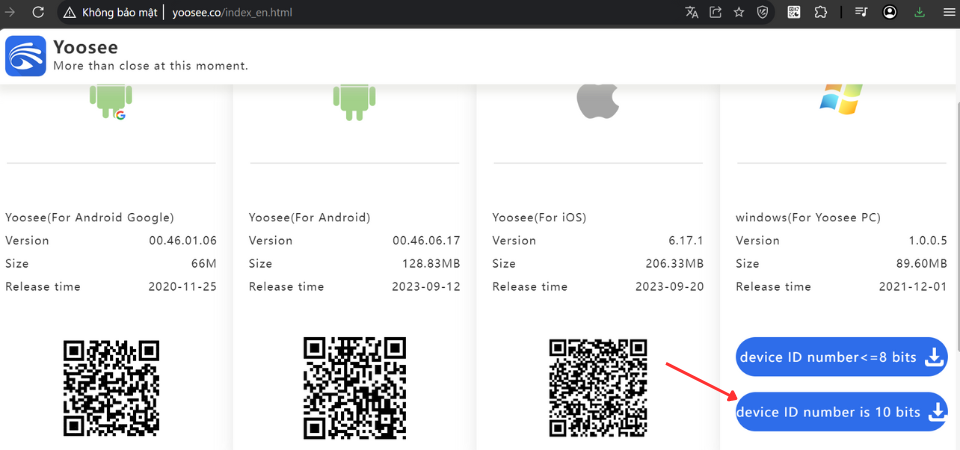Image resolution: width=960 pixels, height=450 pixels.
Task: Click the Windows logo icon
Action: coord(841,99)
